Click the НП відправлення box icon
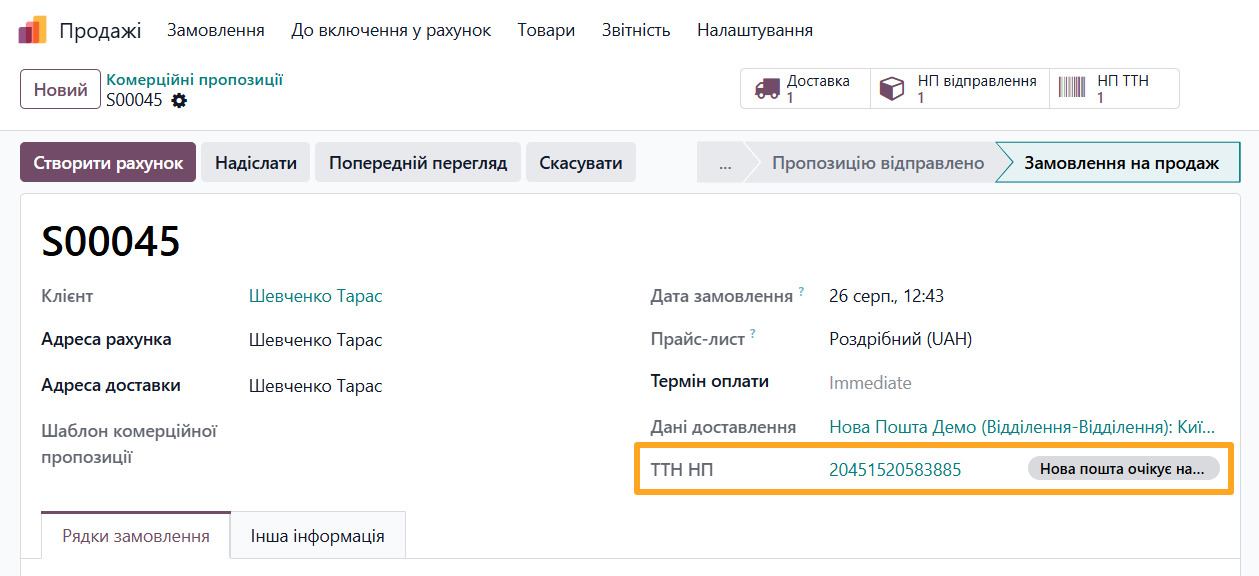 coord(891,89)
